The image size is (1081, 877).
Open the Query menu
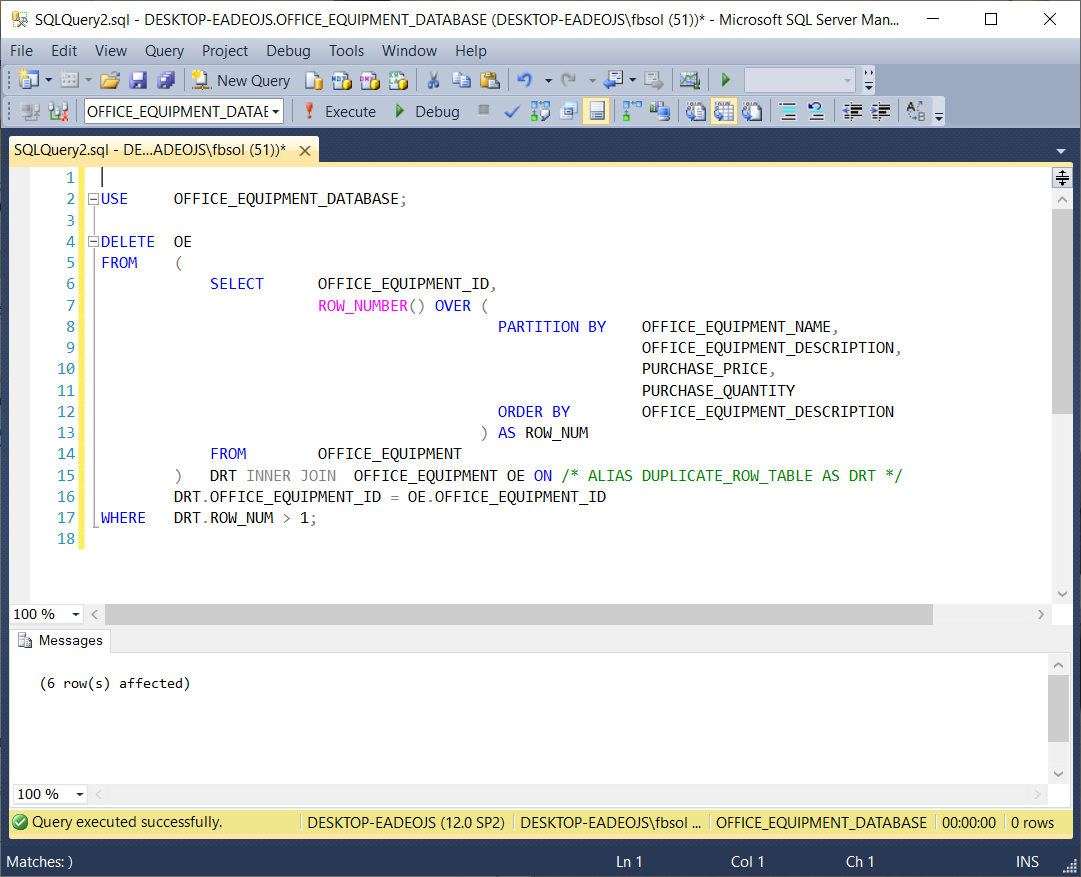pyautogui.click(x=164, y=51)
